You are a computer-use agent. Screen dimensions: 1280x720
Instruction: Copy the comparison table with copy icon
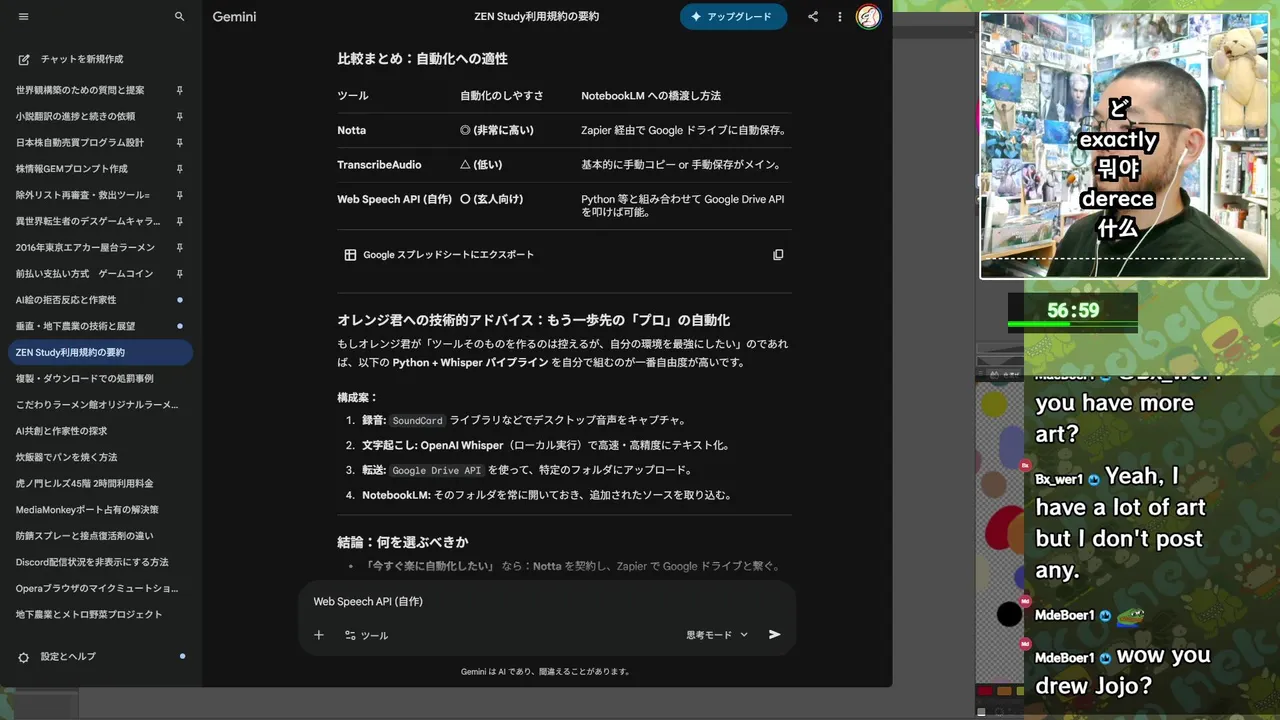pyautogui.click(x=778, y=255)
